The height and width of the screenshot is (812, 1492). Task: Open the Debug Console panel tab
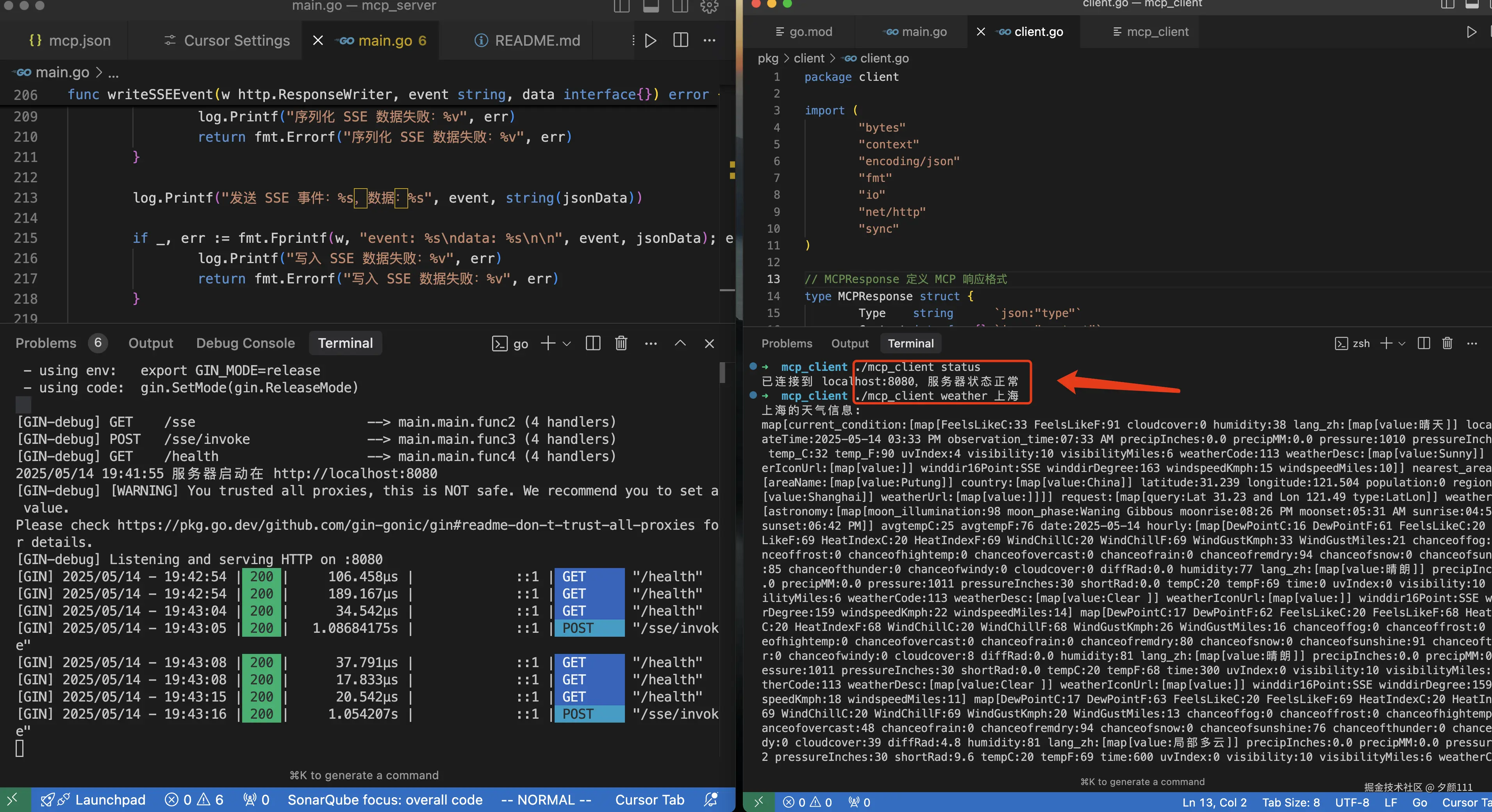[245, 343]
